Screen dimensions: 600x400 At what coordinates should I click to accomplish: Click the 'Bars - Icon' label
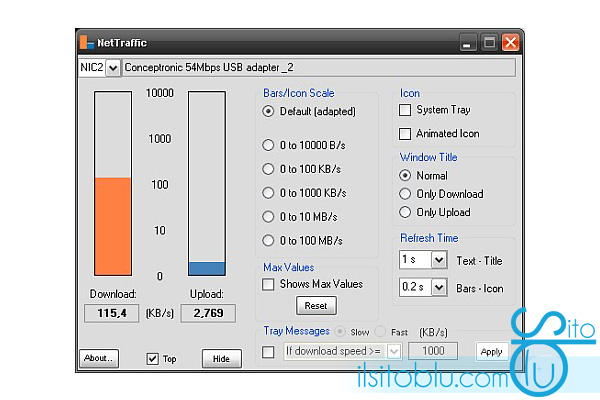(x=479, y=288)
